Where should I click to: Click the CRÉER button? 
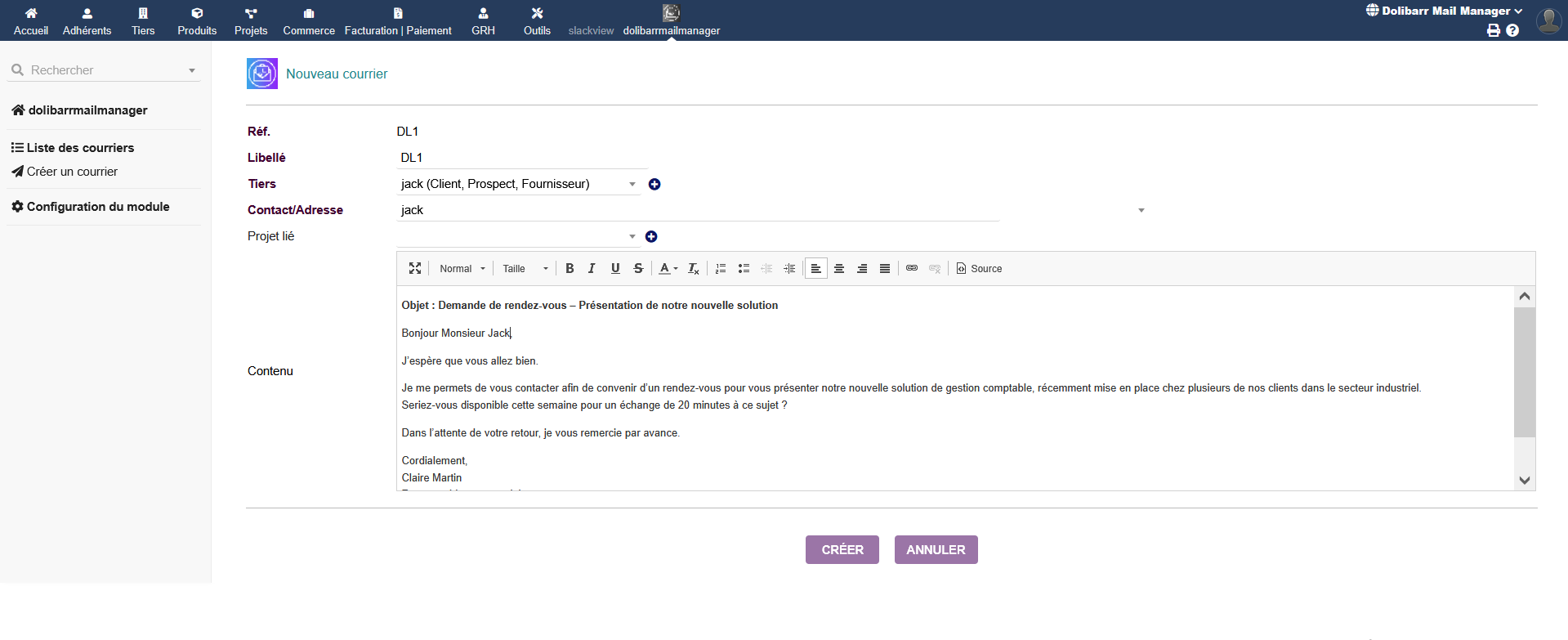842,549
